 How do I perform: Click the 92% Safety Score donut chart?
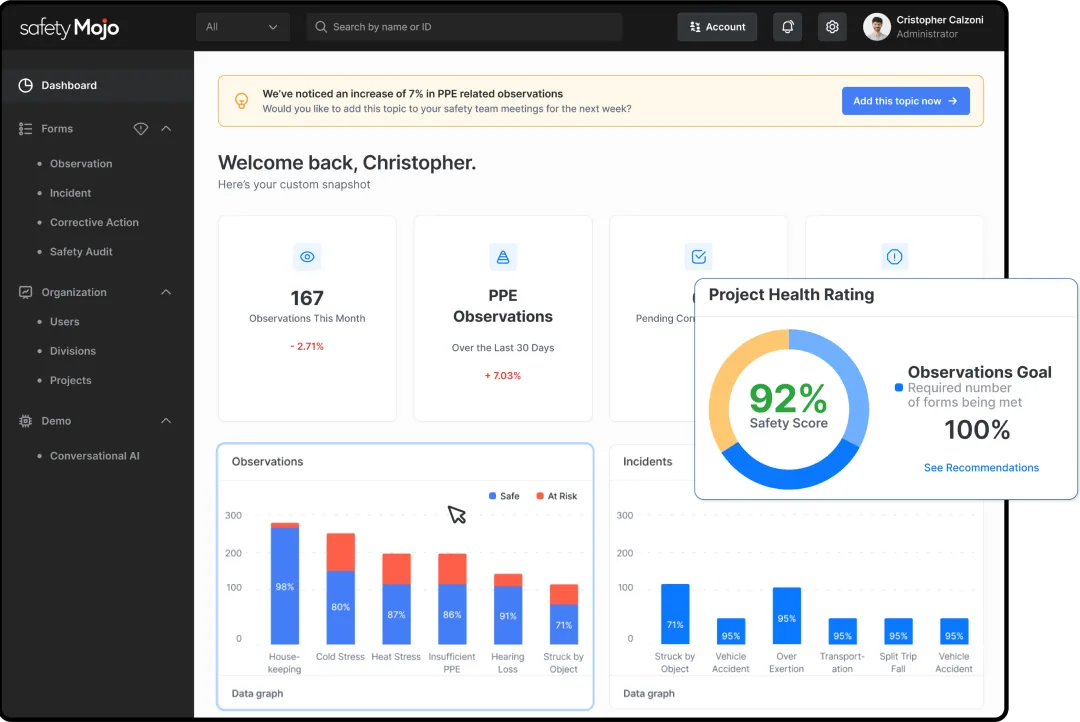pyautogui.click(x=789, y=409)
